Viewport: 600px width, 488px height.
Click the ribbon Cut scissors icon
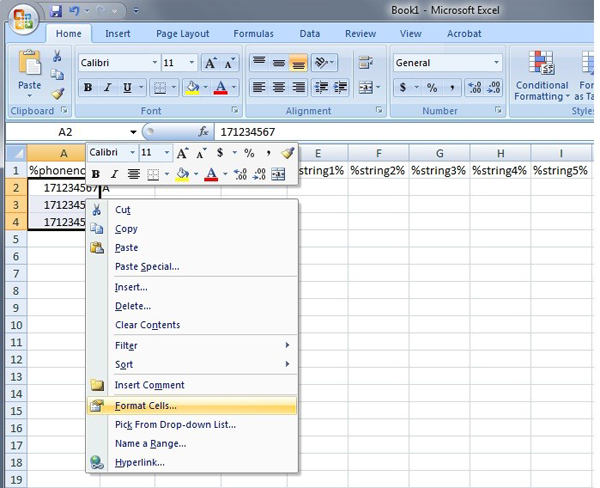57,56
